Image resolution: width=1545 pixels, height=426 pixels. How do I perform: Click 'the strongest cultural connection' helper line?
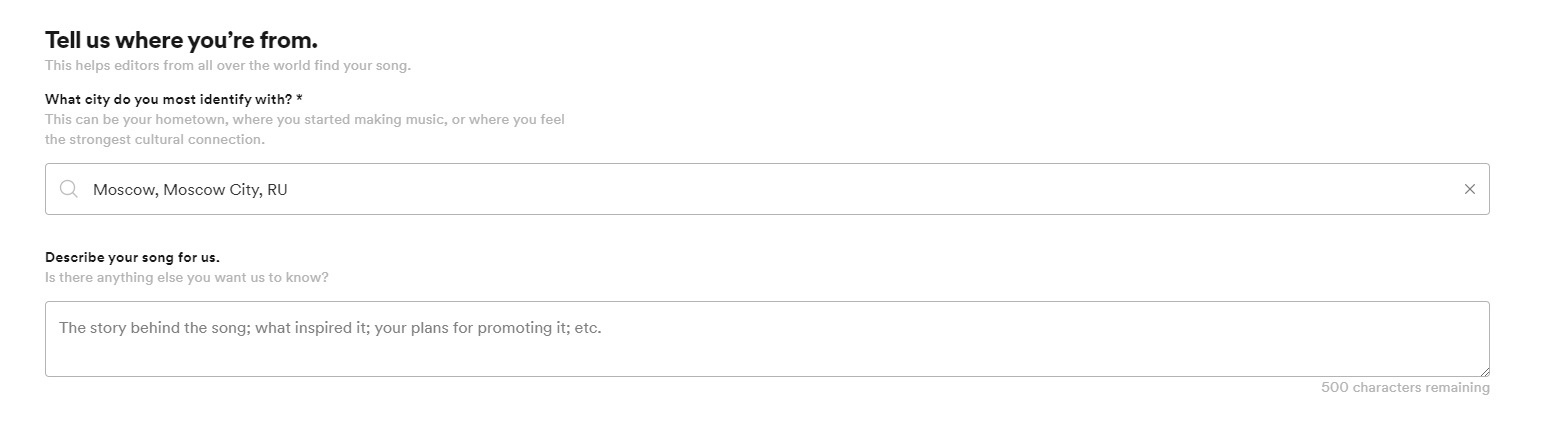(154, 139)
